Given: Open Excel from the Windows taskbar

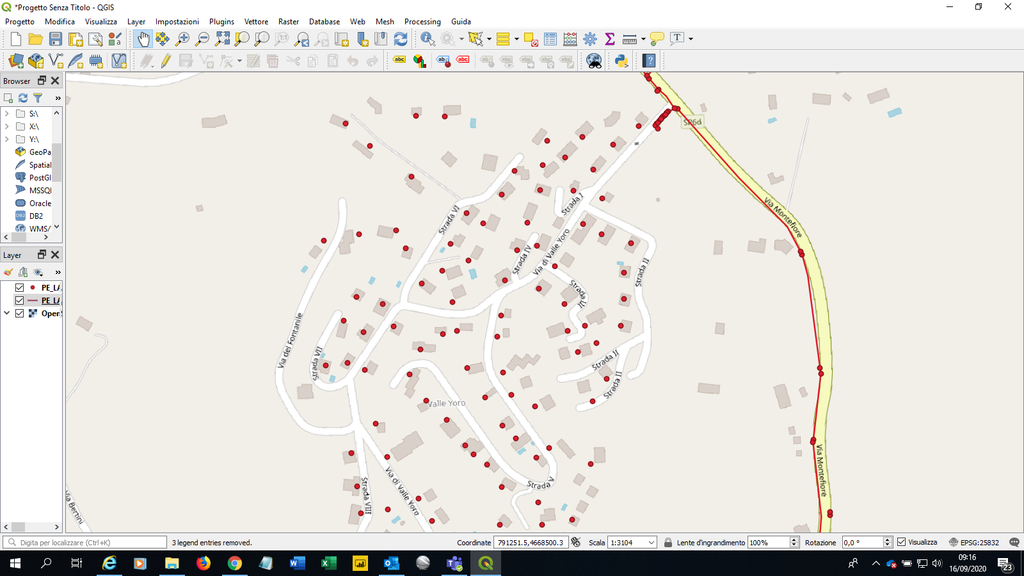Looking at the screenshot, I should tap(327, 564).
